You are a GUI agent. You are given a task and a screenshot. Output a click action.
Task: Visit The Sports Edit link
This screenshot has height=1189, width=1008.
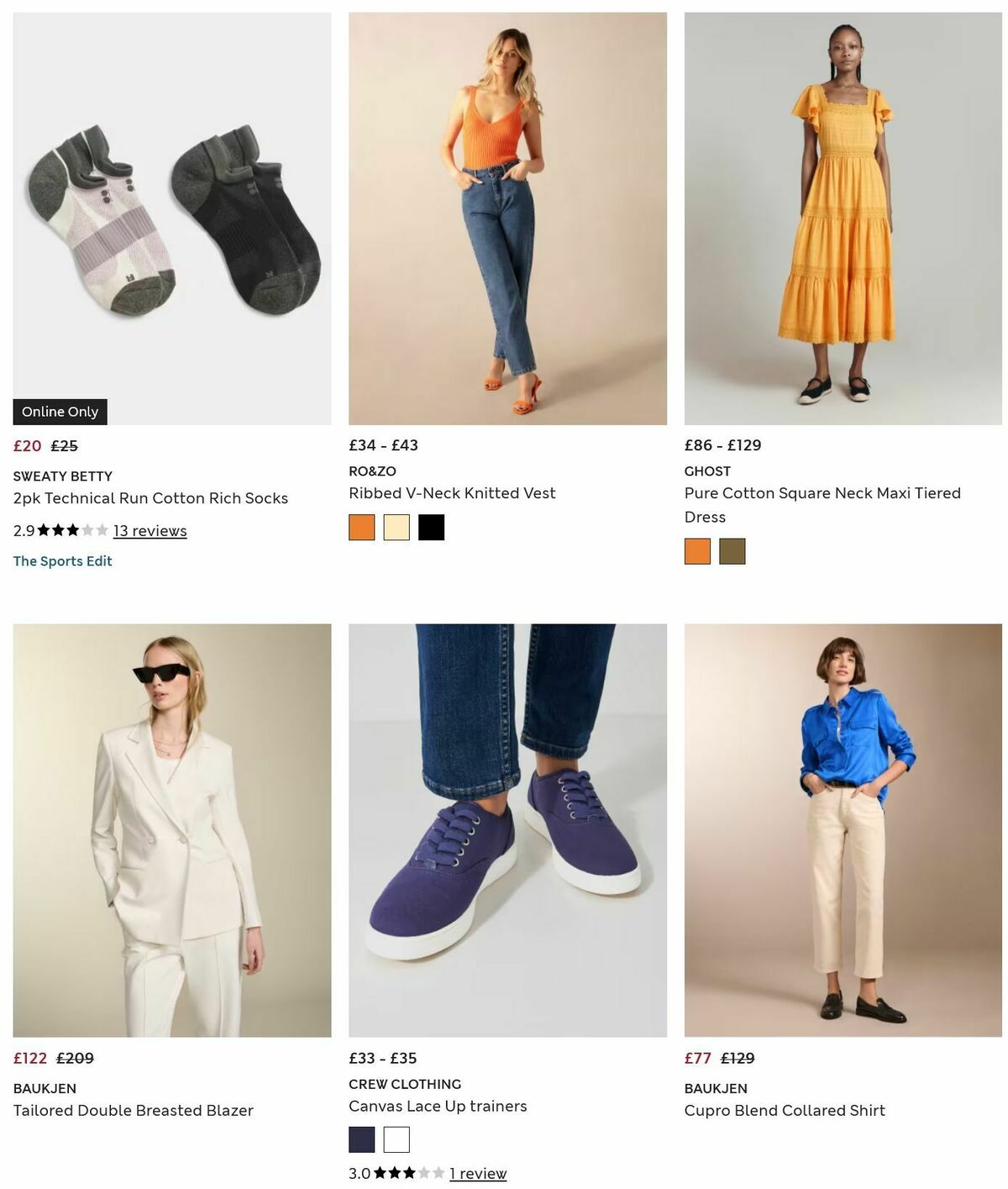pyautogui.click(x=62, y=560)
